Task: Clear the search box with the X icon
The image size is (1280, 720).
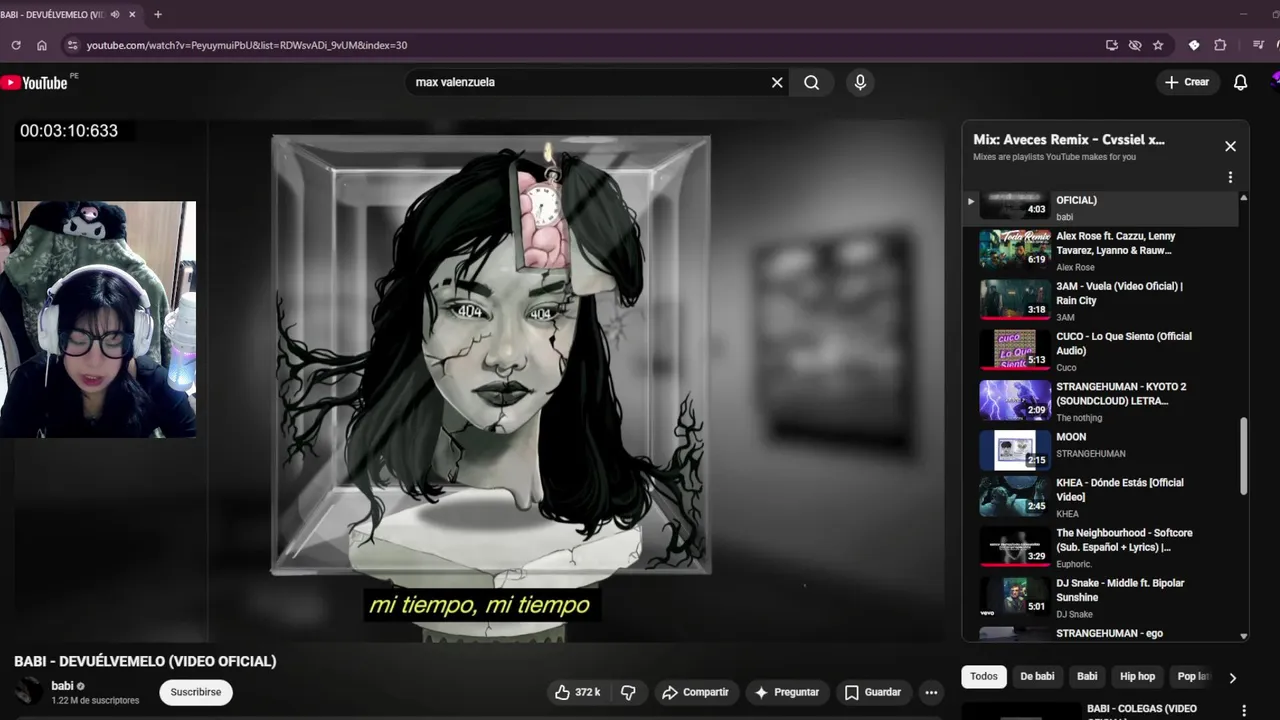Action: (x=777, y=82)
